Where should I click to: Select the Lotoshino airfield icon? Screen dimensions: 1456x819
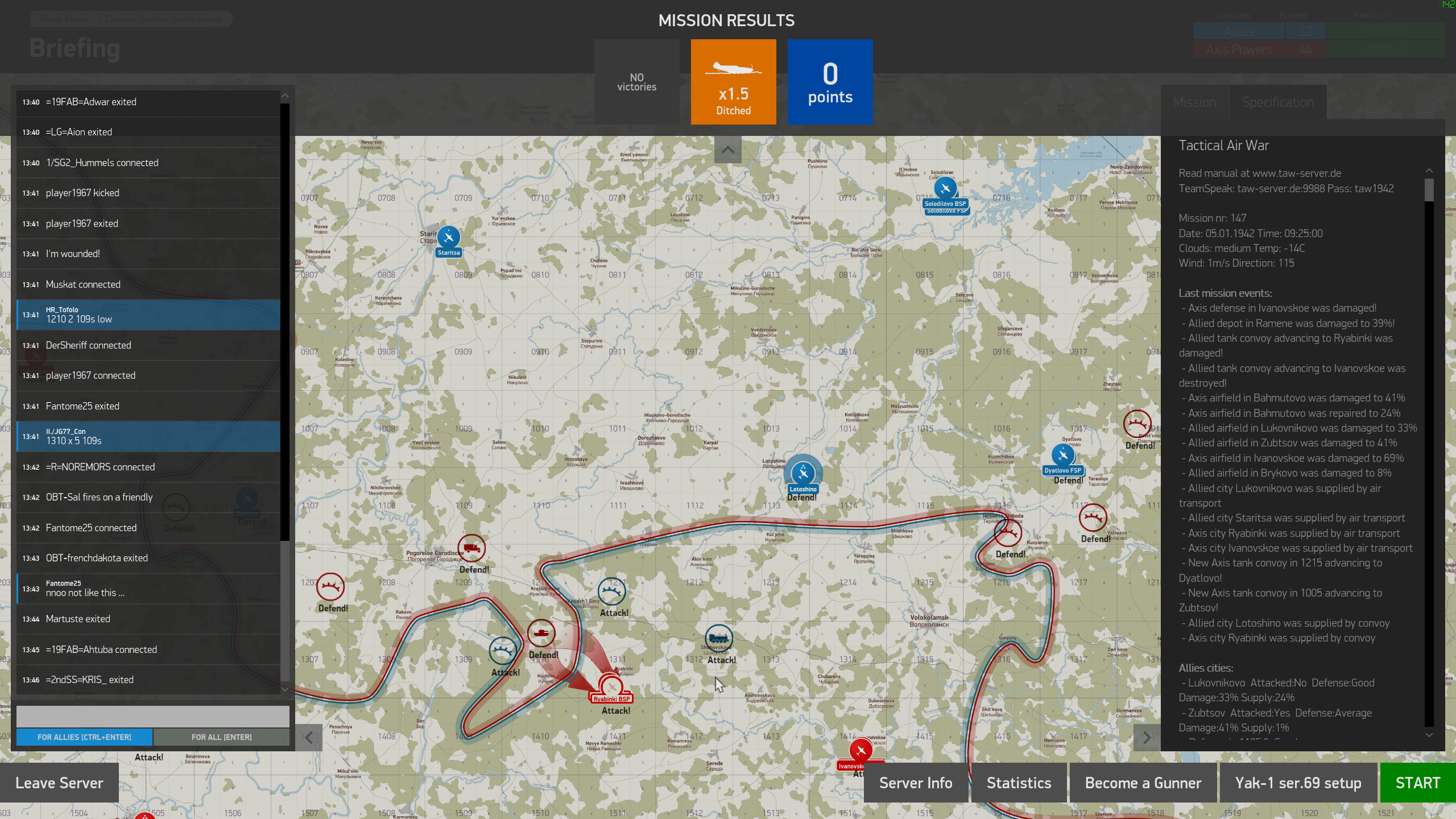(x=803, y=473)
